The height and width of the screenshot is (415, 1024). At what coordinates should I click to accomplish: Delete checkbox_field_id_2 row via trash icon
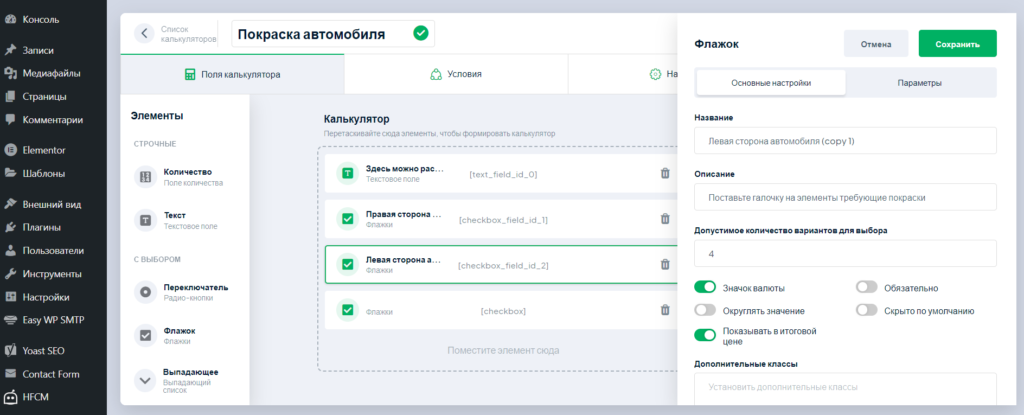665,265
